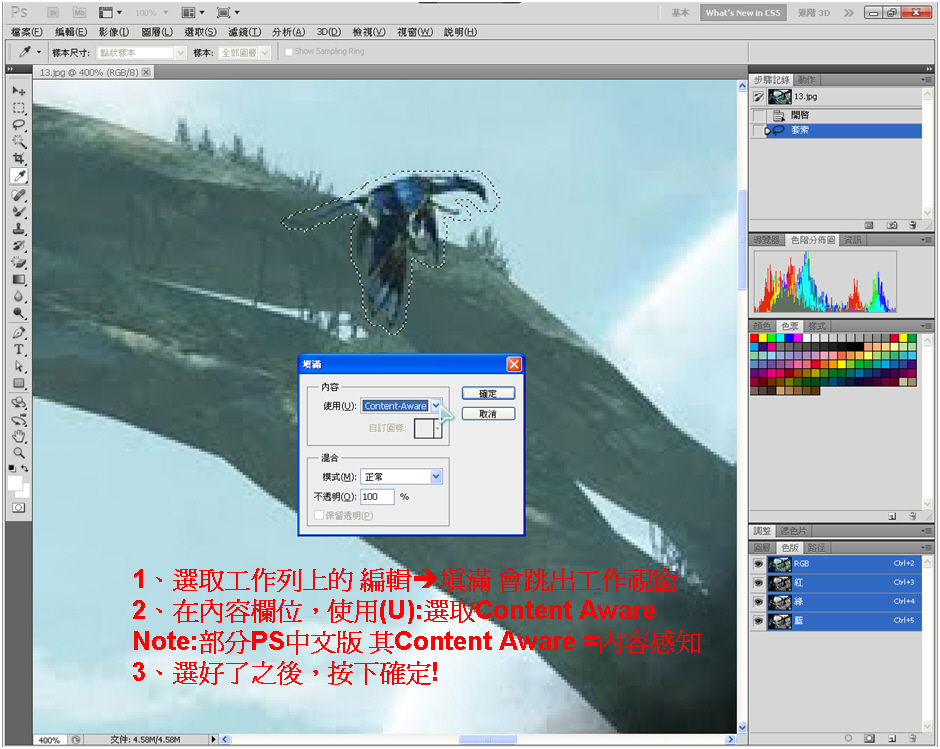Toggle the 保留透明 checkbox in fill dialog
Screen dimensions: 940x749
319,515
